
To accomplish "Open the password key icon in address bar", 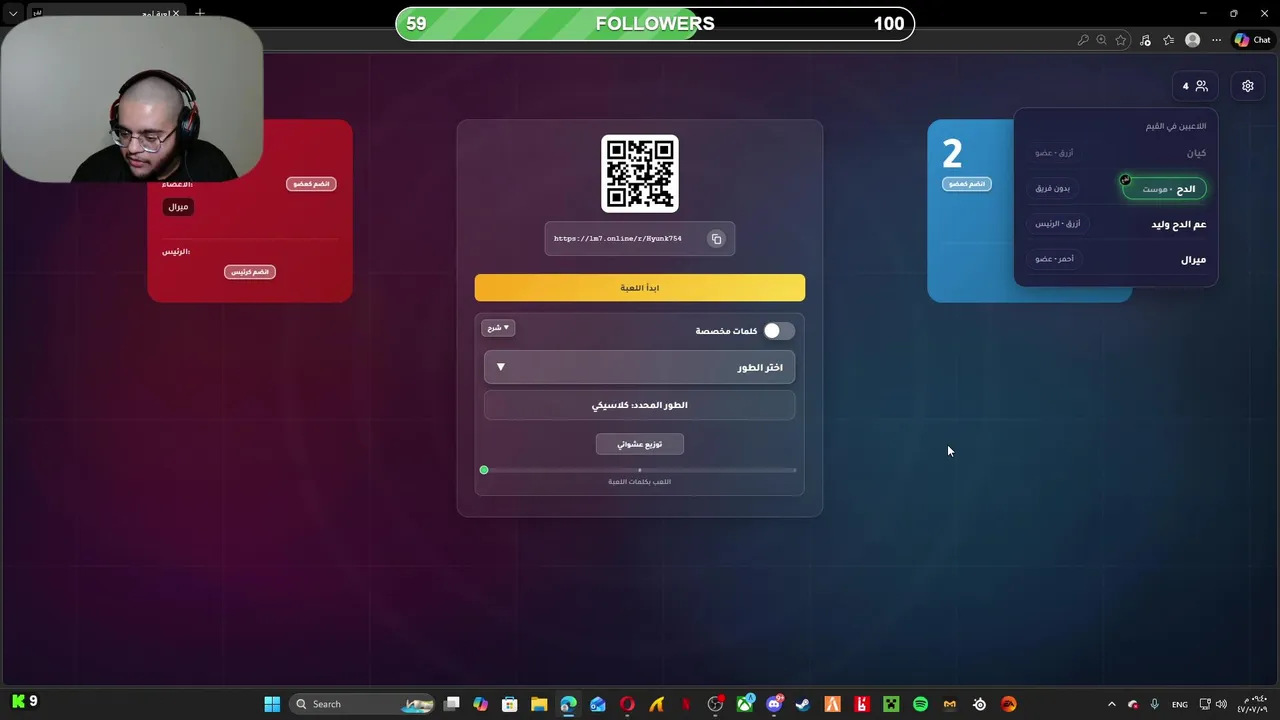I will coord(1082,40).
